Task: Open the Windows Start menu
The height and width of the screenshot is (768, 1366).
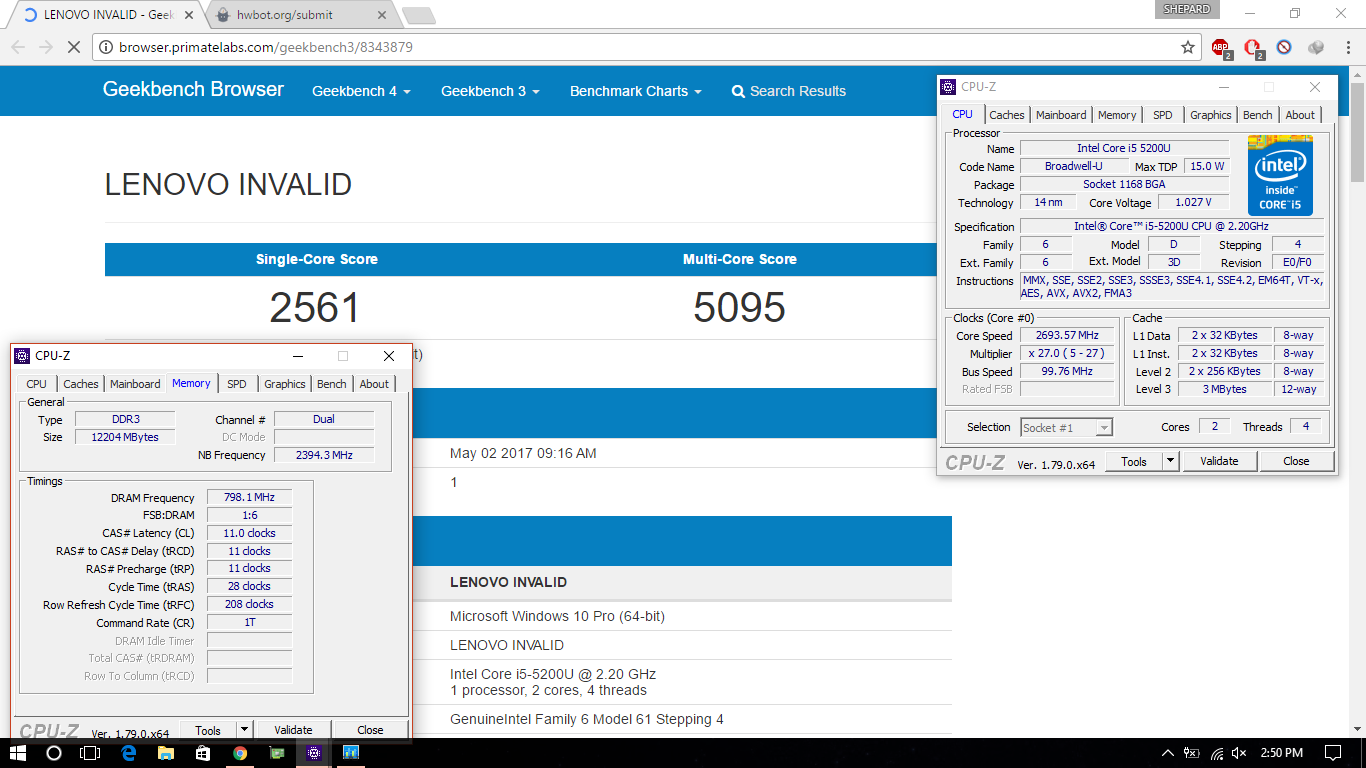Action: (18, 753)
